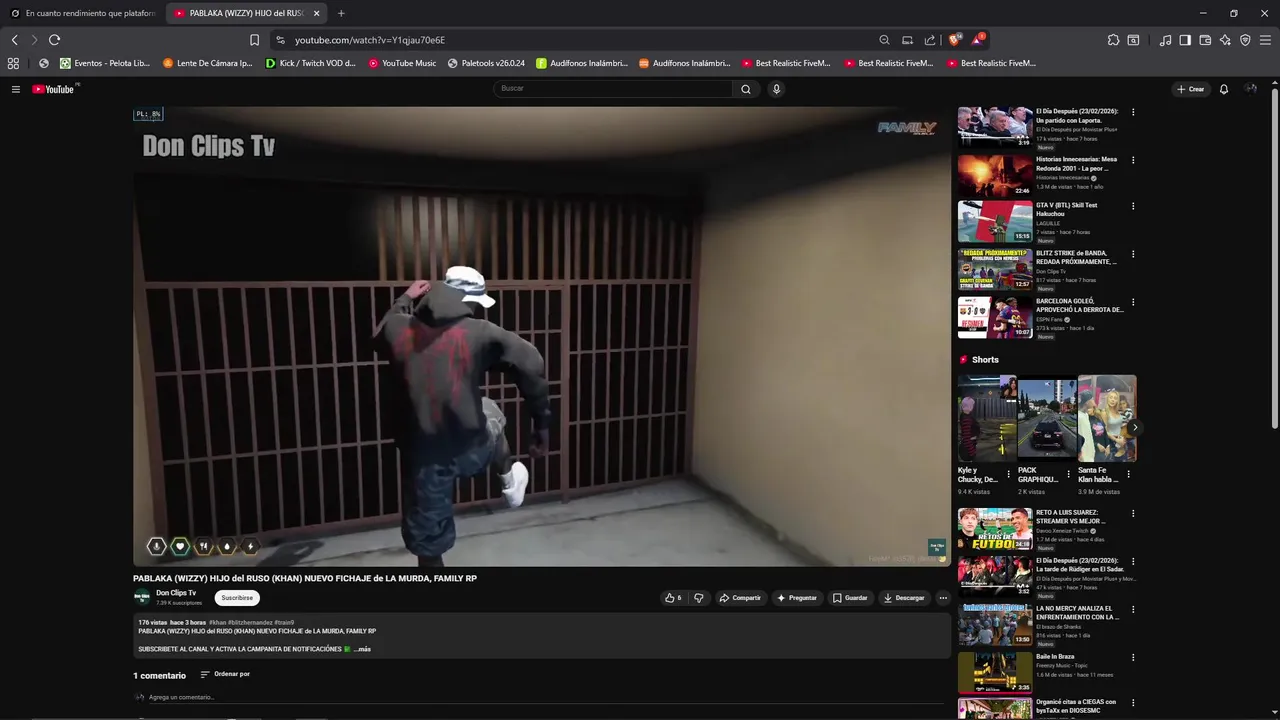Click the share icon in the address bar

pyautogui.click(x=930, y=40)
